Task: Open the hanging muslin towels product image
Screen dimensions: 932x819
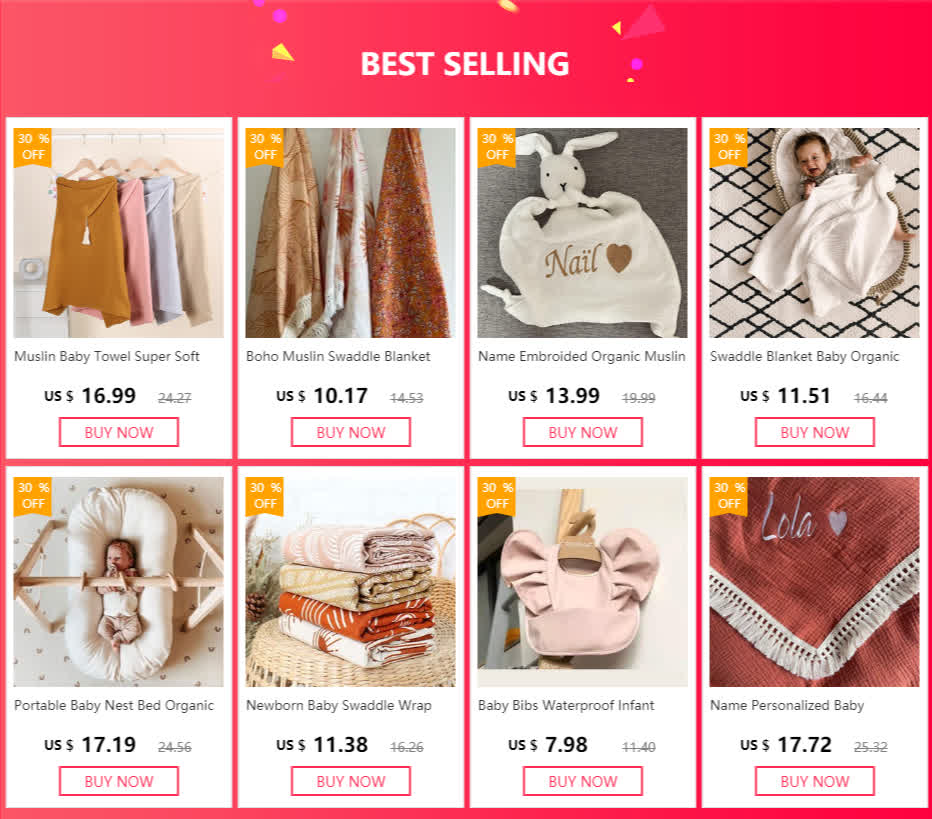Action: (x=119, y=233)
